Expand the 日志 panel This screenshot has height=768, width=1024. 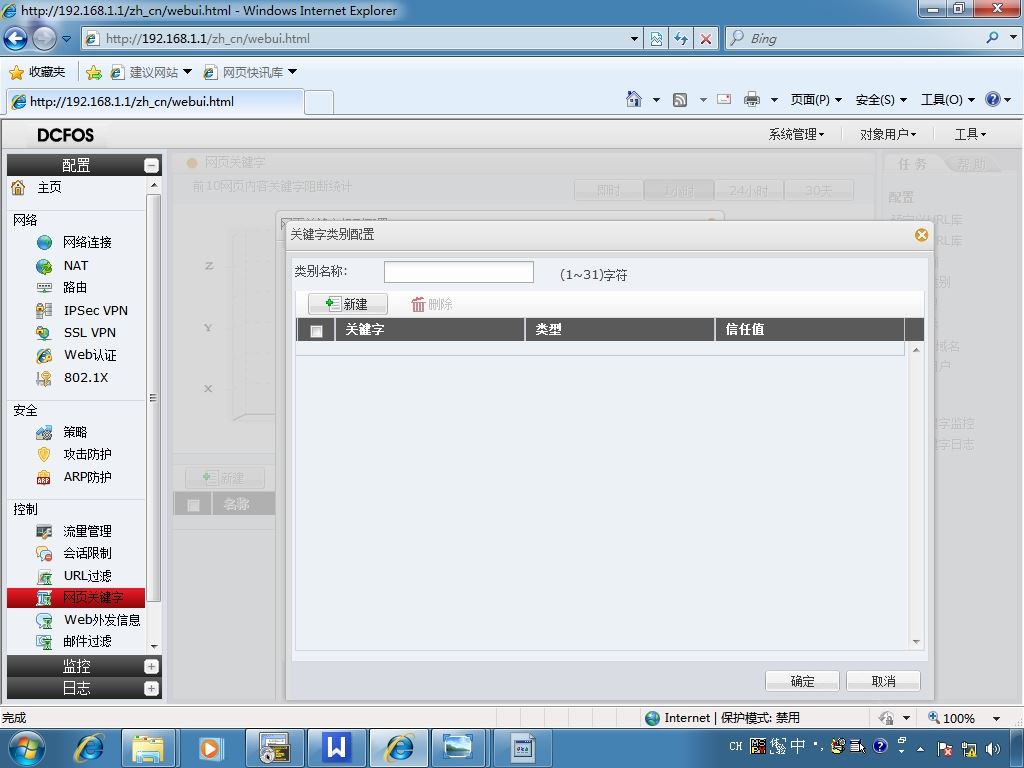pos(151,688)
